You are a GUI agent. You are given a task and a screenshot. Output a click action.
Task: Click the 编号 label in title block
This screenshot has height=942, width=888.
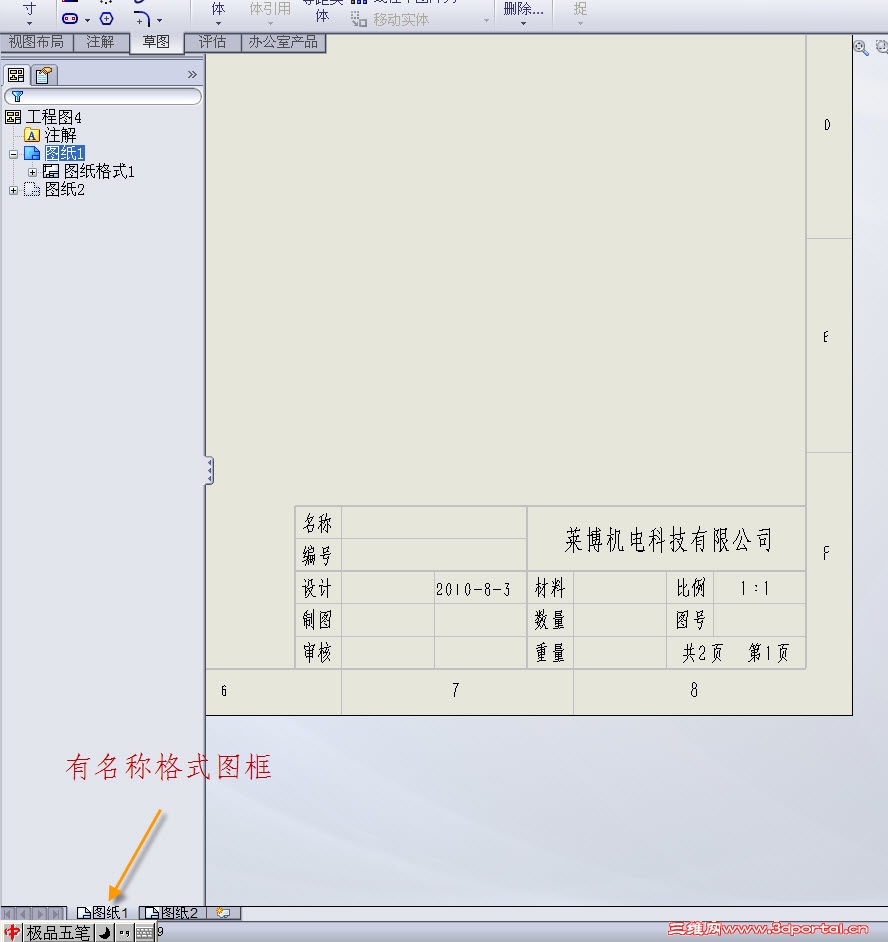tap(317, 556)
